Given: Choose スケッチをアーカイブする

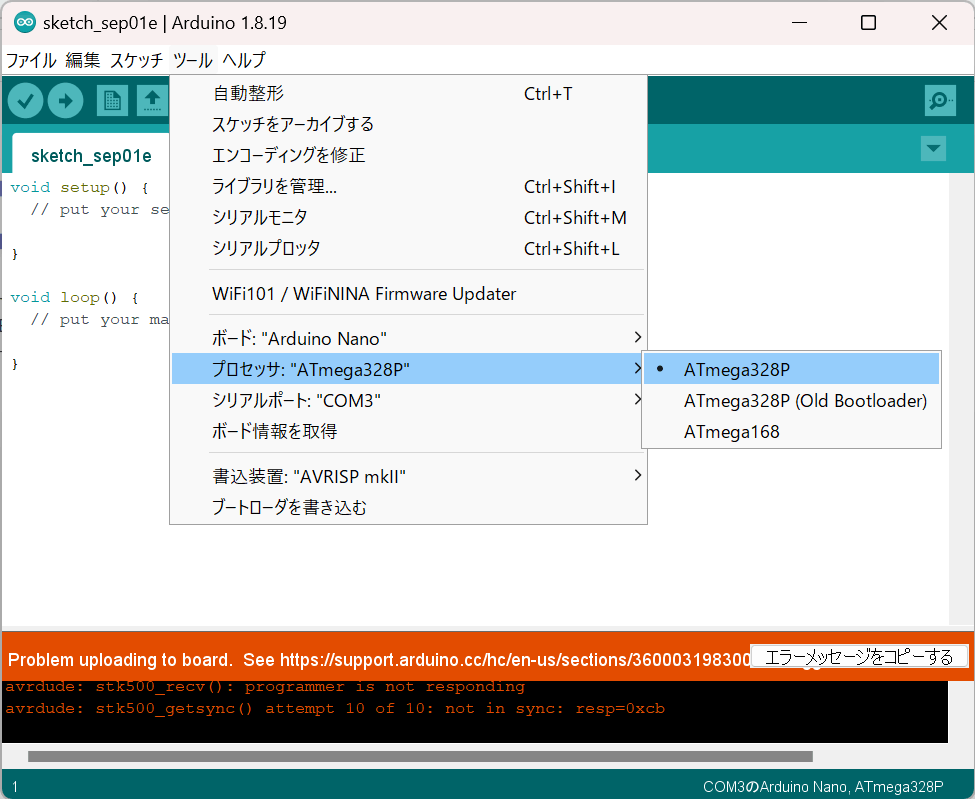Looking at the screenshot, I should pos(408,124).
